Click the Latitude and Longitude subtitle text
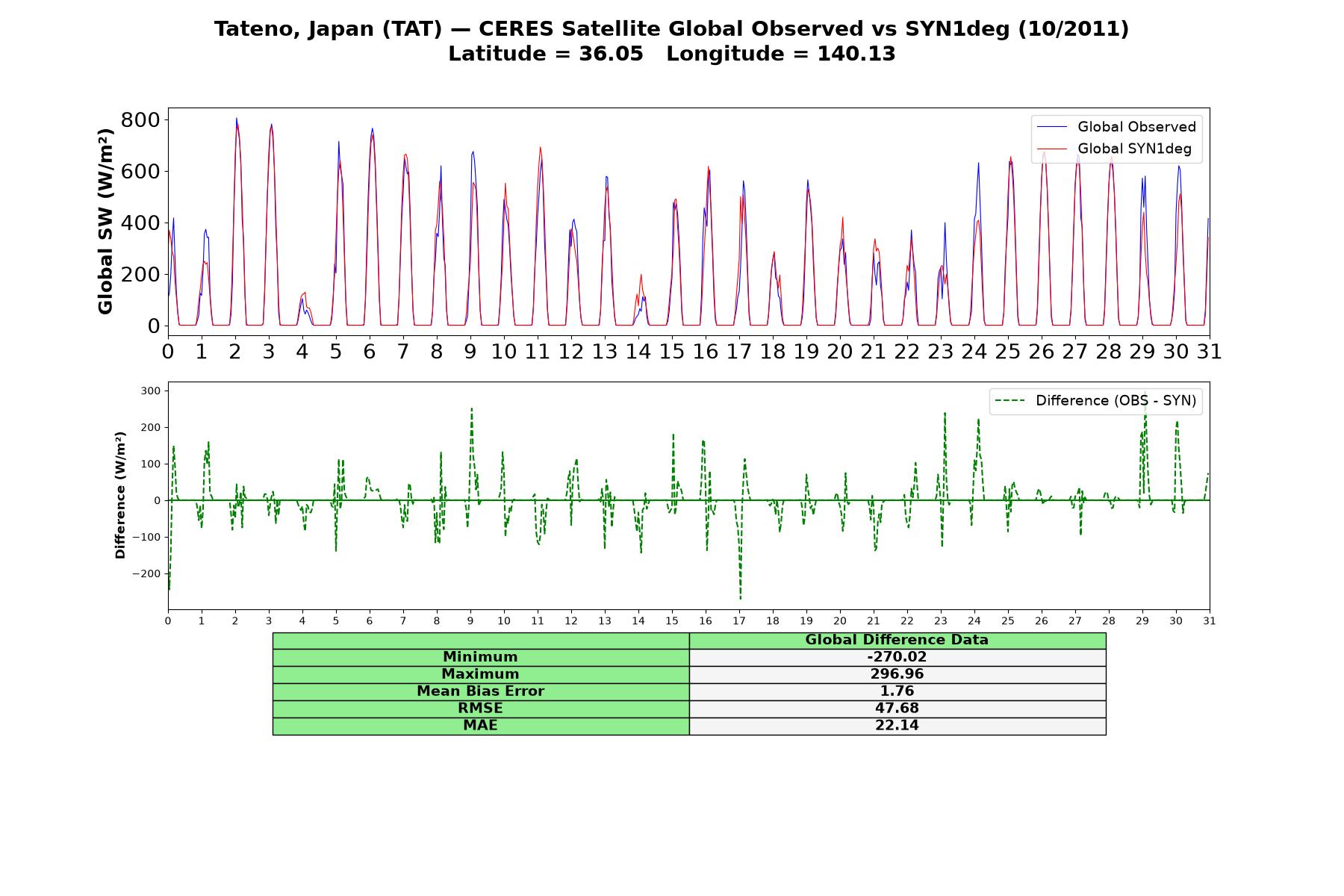Image resolution: width=1344 pixels, height=896 pixels. click(x=671, y=54)
